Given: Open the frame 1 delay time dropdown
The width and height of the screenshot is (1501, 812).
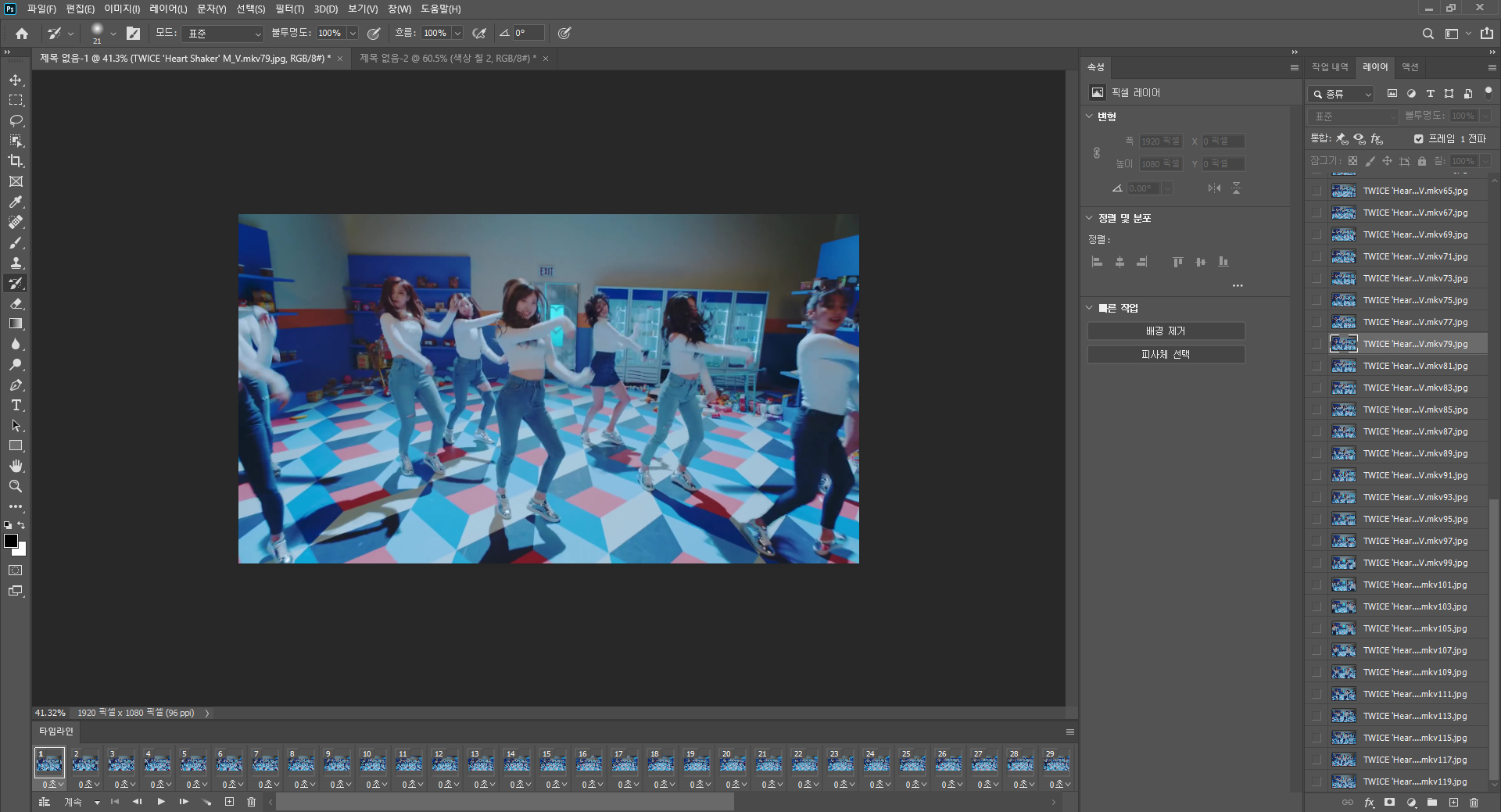Looking at the screenshot, I should [x=52, y=784].
